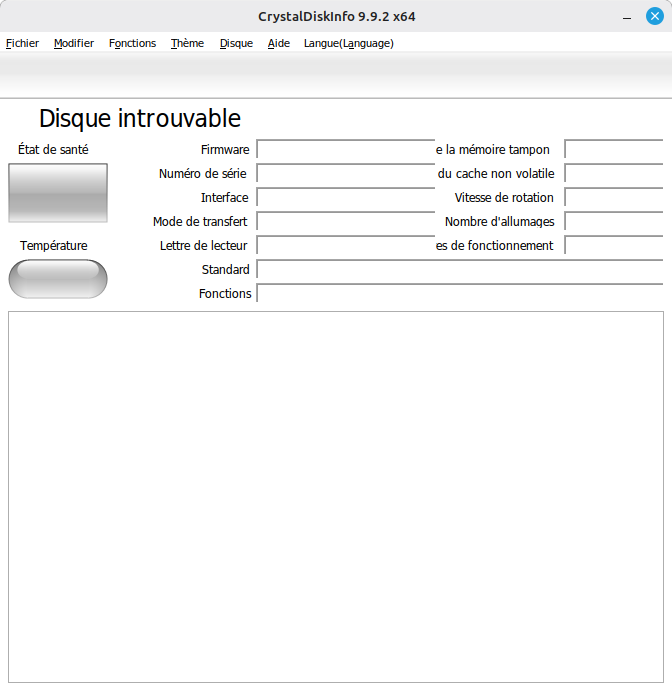Click the mémoire tampon value field
Viewport: 672px width, 691px height.
614,149
